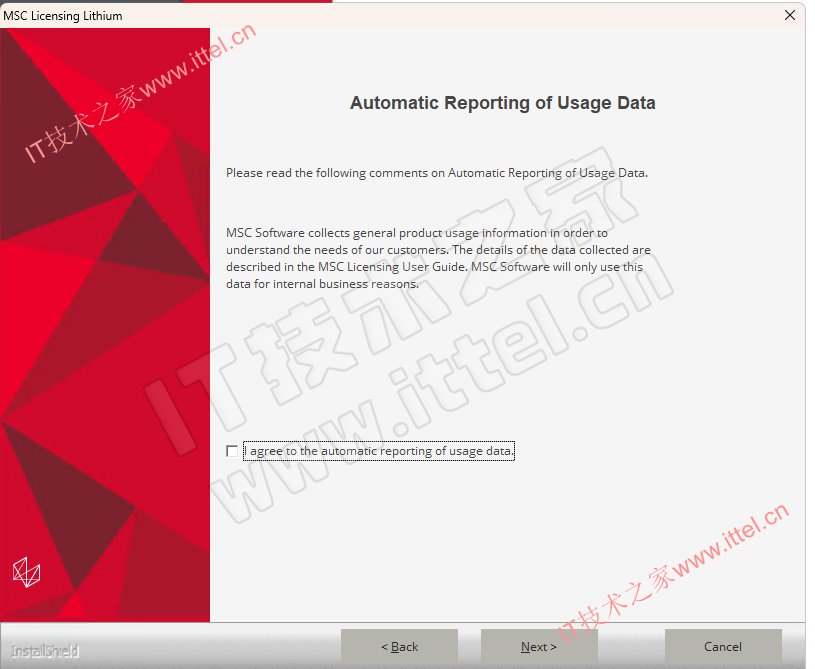Close the MSC Licensing Lithium window
815x669 pixels.
click(790, 15)
